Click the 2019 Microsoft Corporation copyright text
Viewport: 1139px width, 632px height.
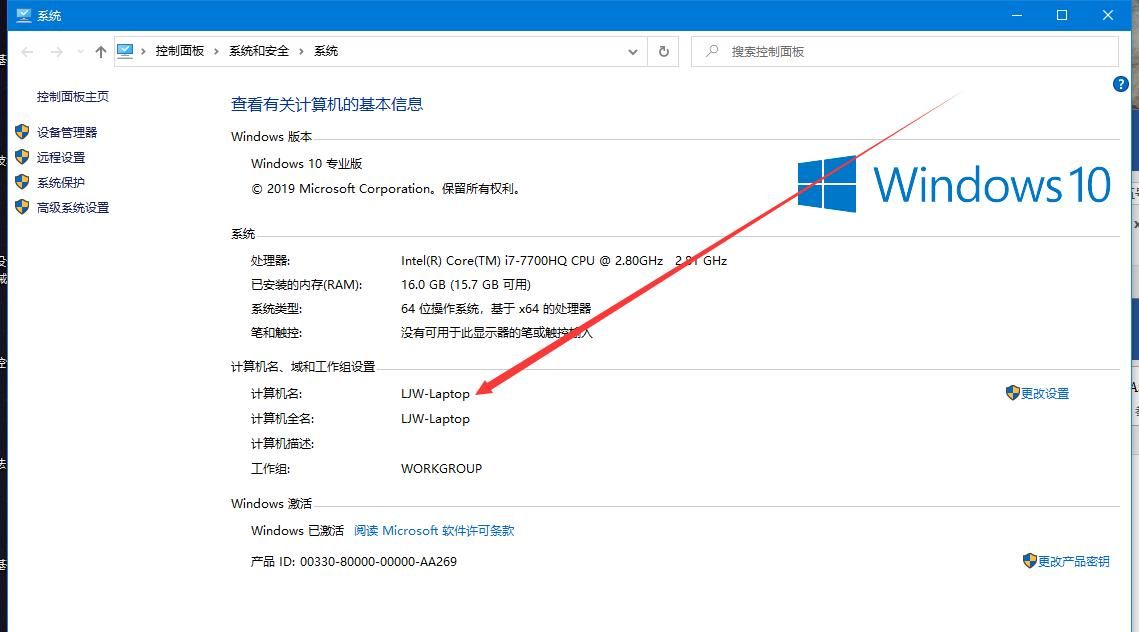pyautogui.click(x=386, y=189)
